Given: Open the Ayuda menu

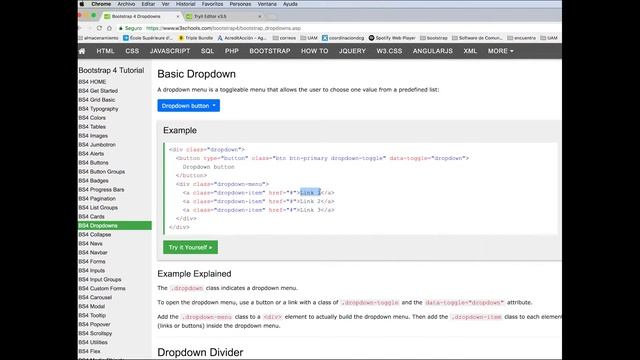Looking at the screenshot, I should click(290, 4).
